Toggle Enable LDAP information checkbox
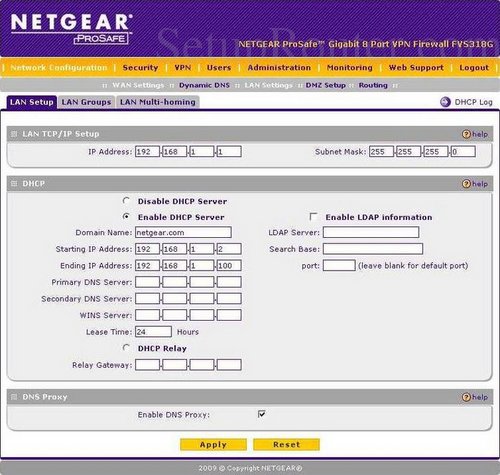 coord(313,217)
